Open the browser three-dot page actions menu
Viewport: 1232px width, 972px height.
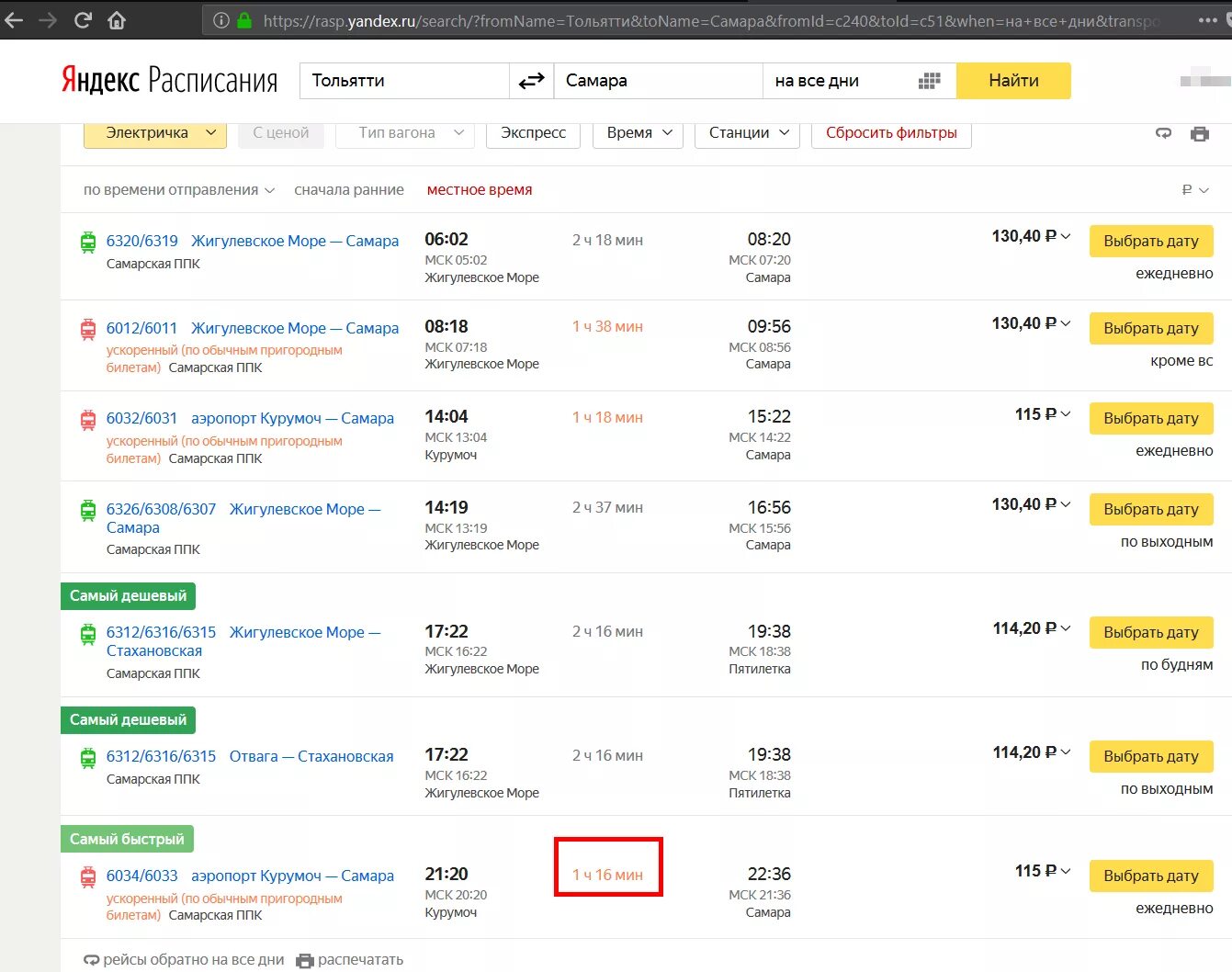(1208, 20)
